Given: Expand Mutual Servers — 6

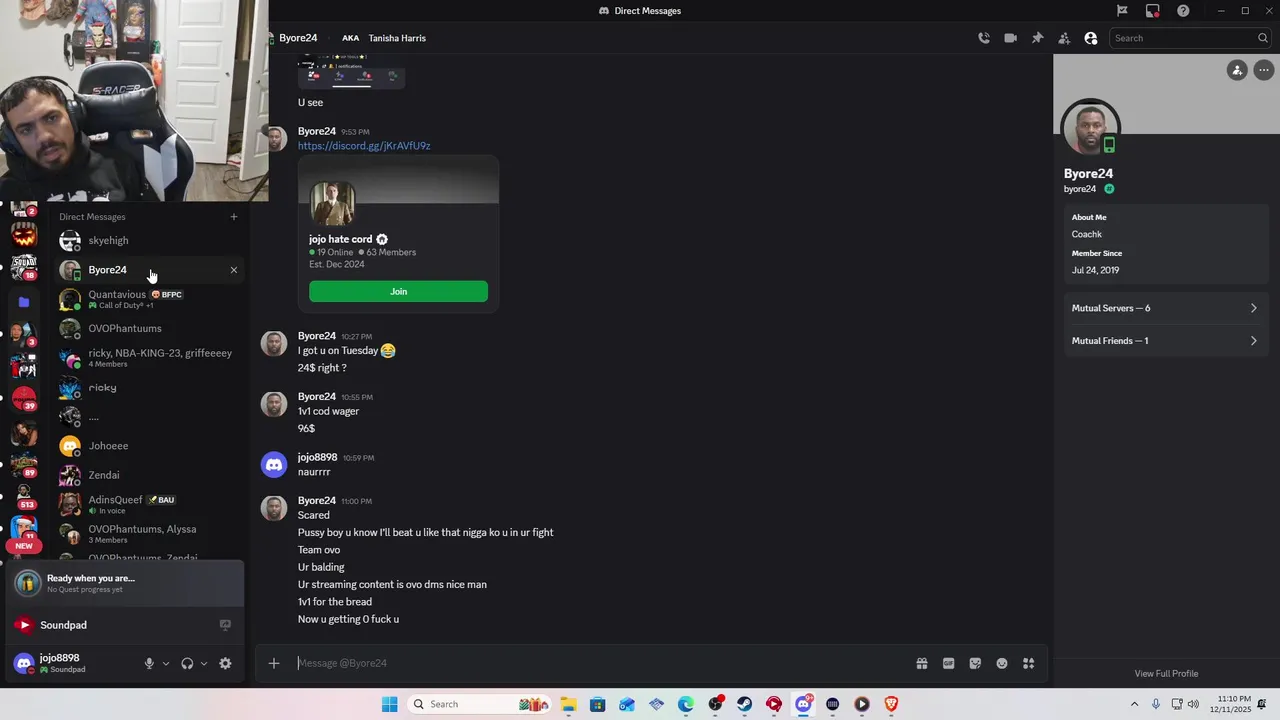Looking at the screenshot, I should [1165, 308].
